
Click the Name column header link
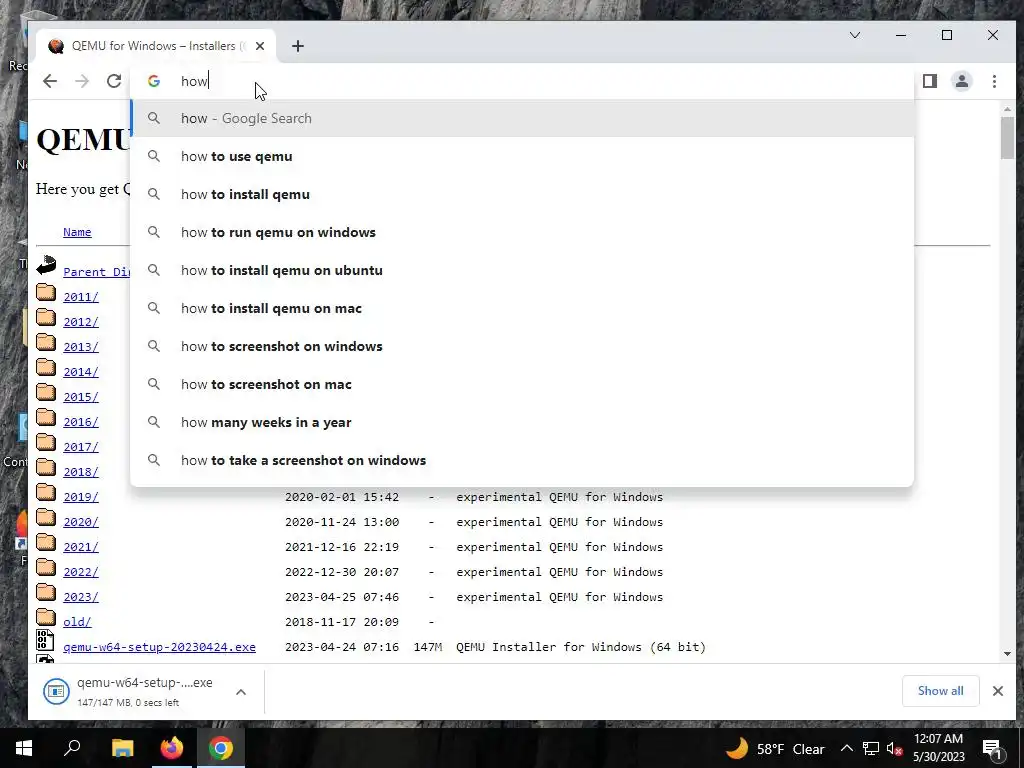point(77,232)
